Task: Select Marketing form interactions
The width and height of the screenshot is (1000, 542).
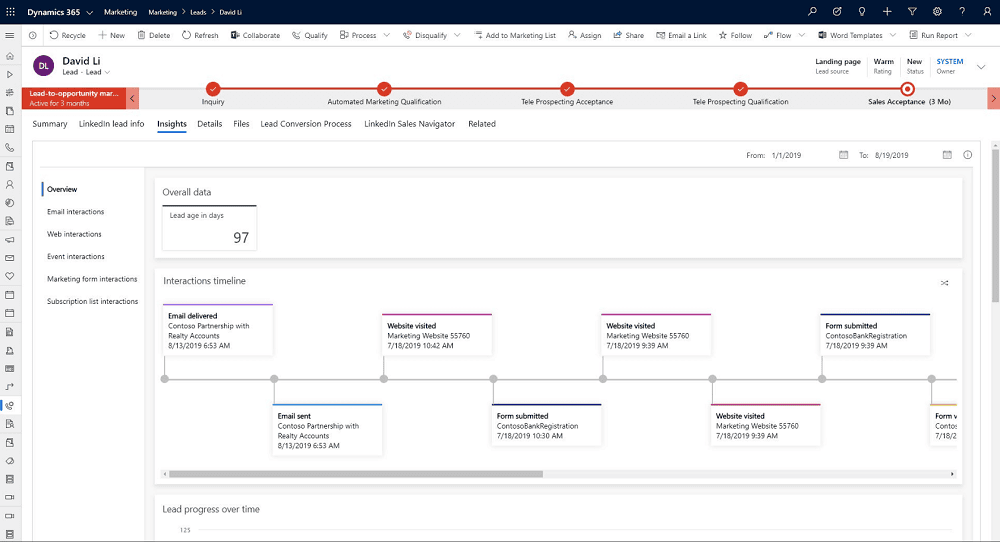Action: coord(92,279)
